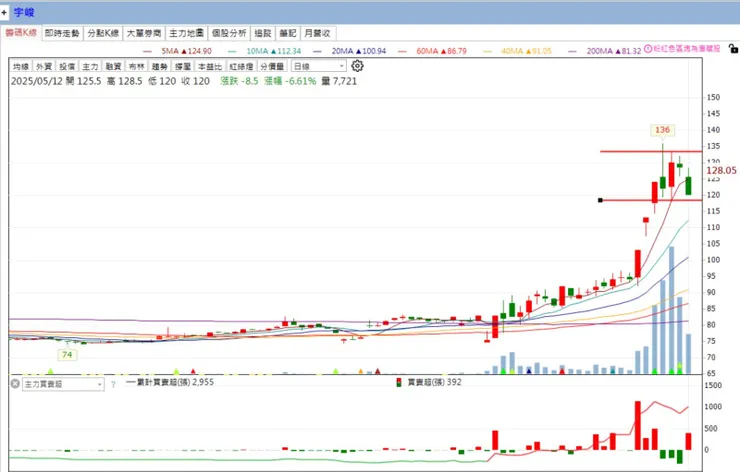Toggle the 趨勢 overlay button
740x472 pixels.
point(160,67)
